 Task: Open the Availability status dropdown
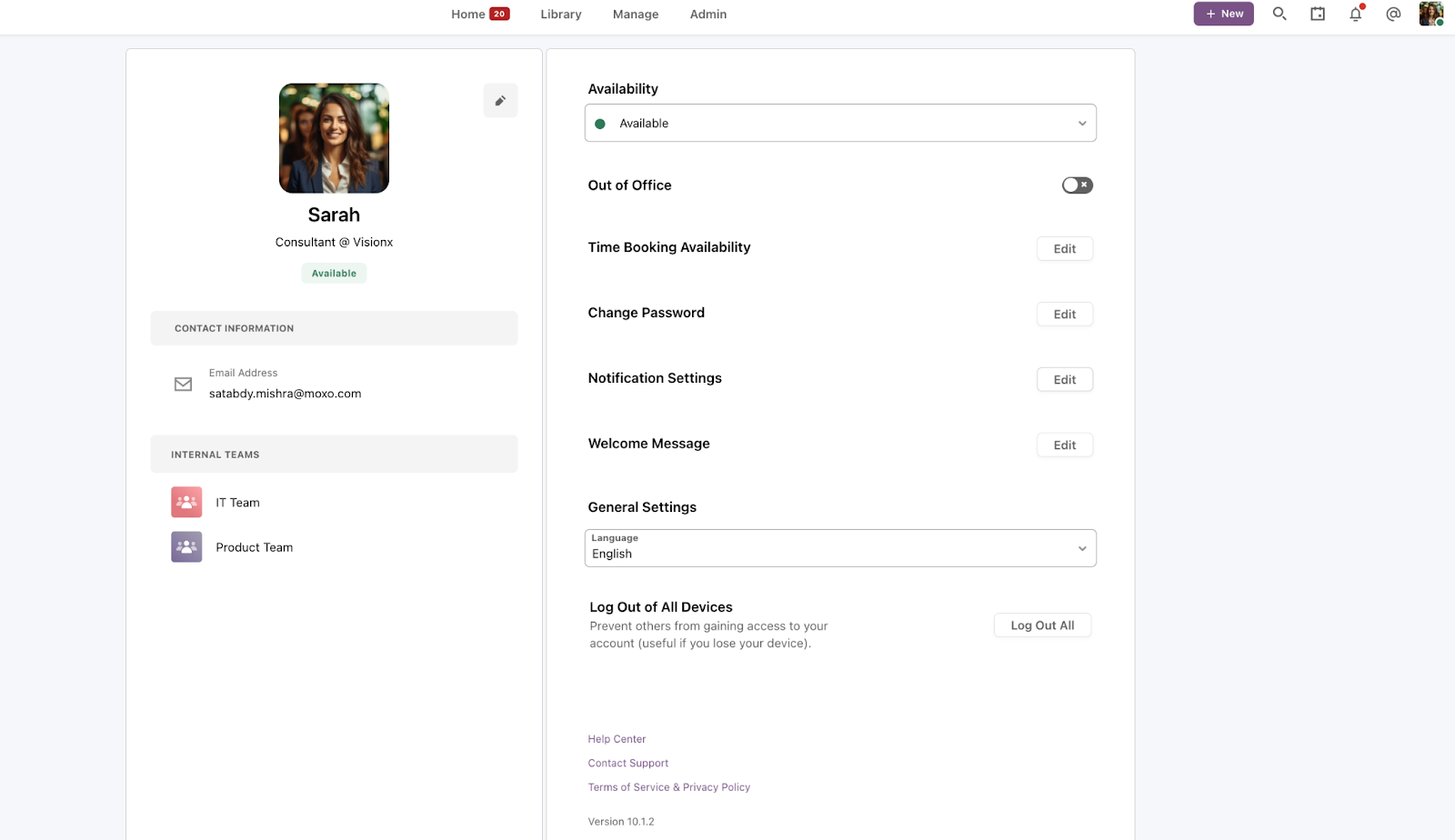(840, 123)
